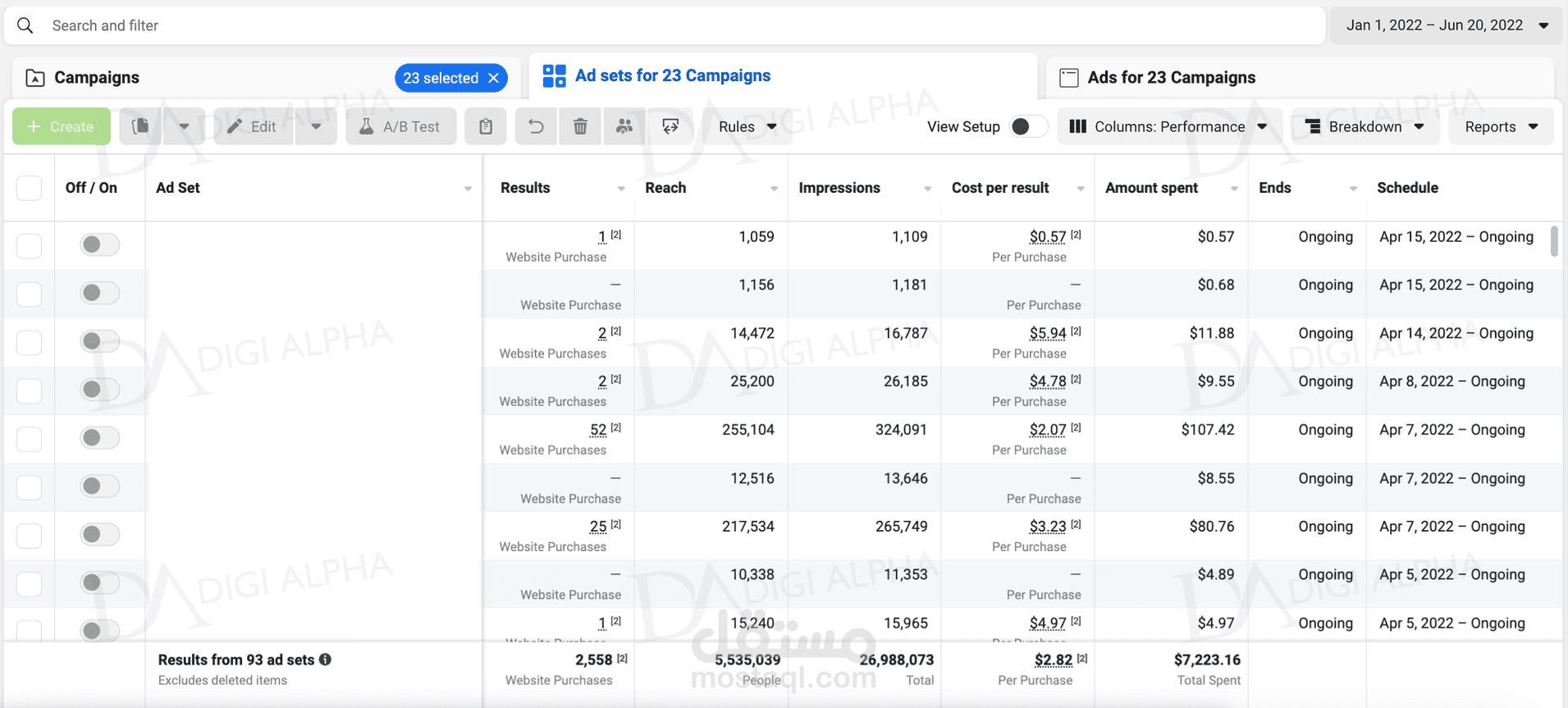Open the Reports dropdown
The image size is (1568, 708).
click(x=1501, y=126)
